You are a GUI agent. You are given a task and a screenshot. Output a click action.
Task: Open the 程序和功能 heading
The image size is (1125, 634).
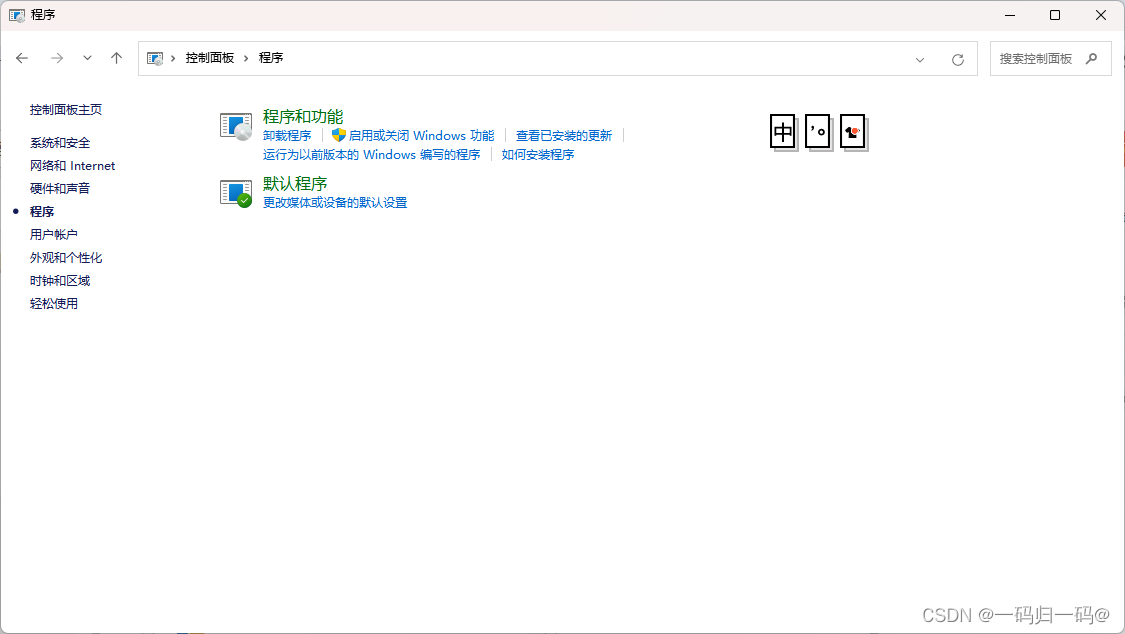point(303,116)
